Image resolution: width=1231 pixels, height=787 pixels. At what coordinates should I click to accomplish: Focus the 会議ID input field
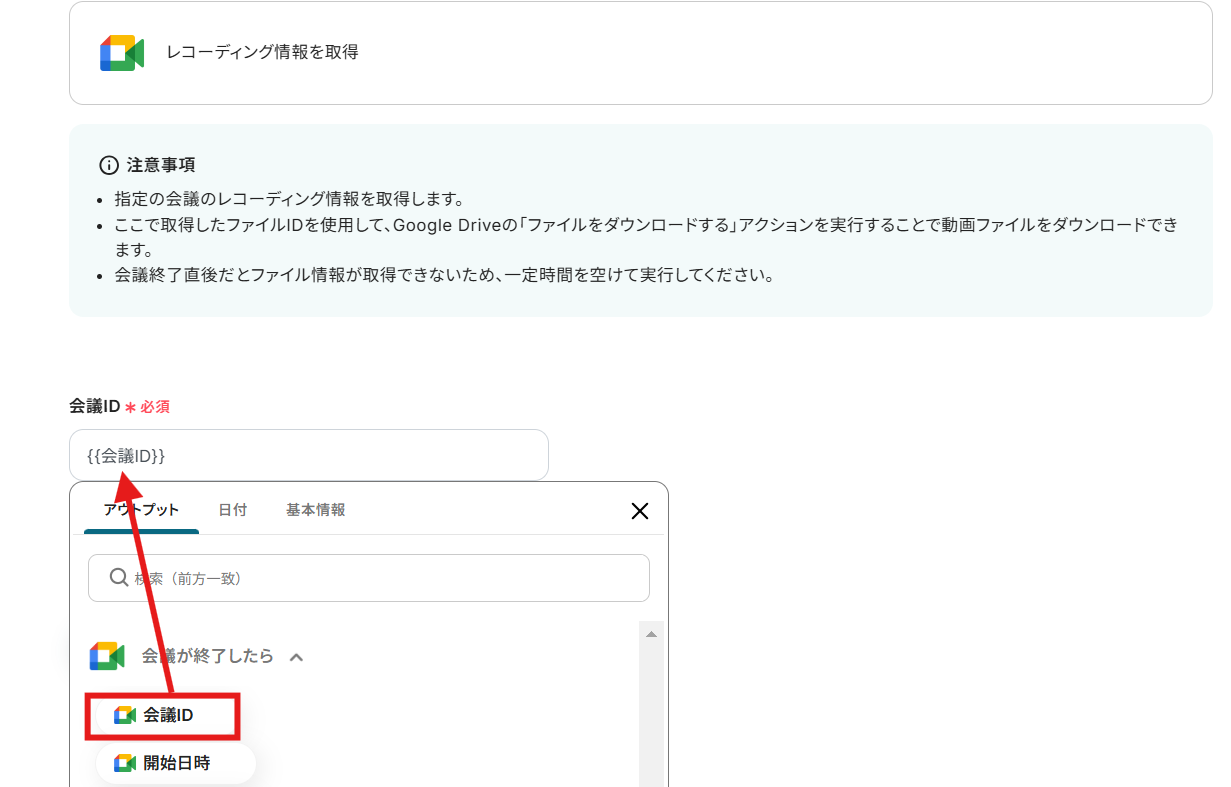tap(309, 455)
